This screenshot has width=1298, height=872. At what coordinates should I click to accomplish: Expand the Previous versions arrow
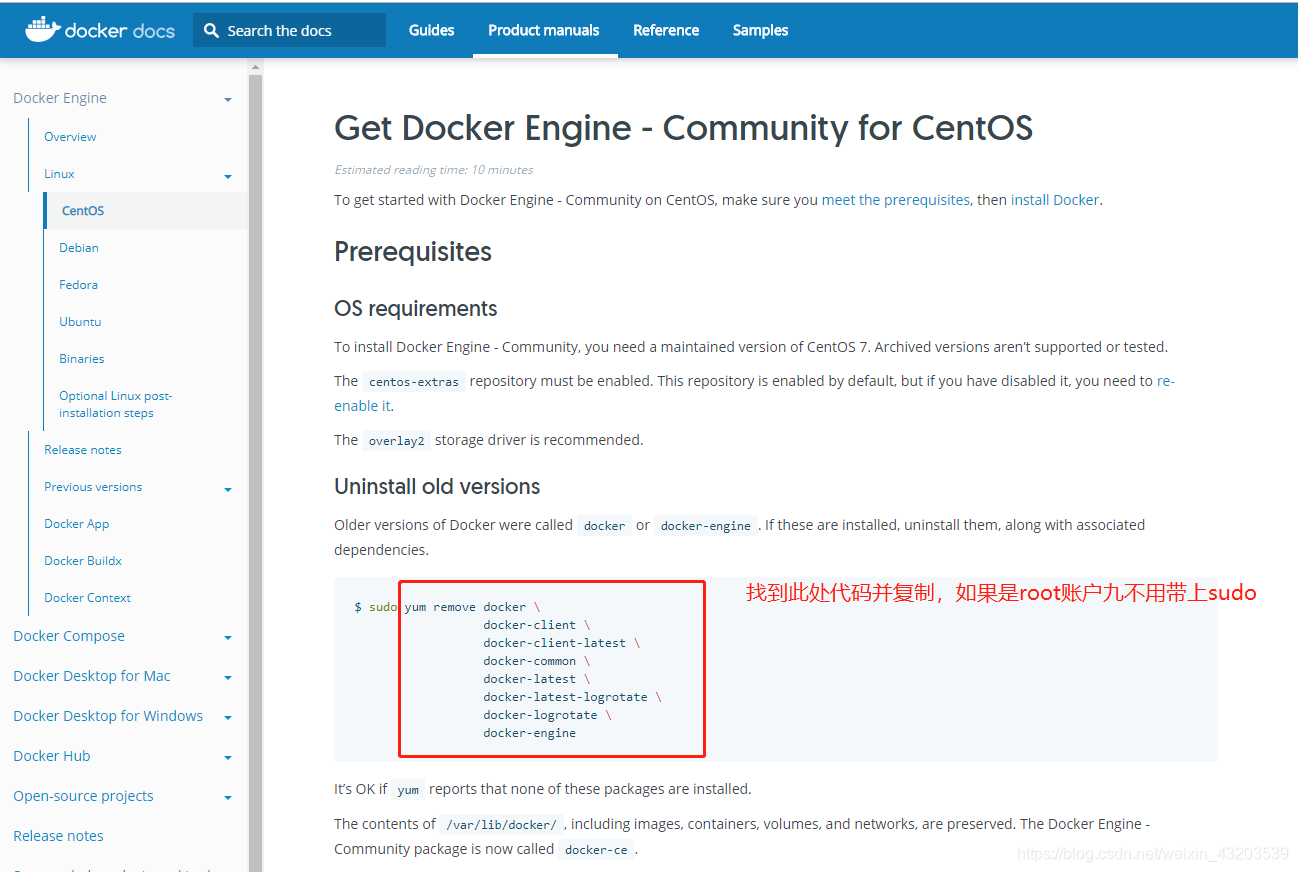228,489
